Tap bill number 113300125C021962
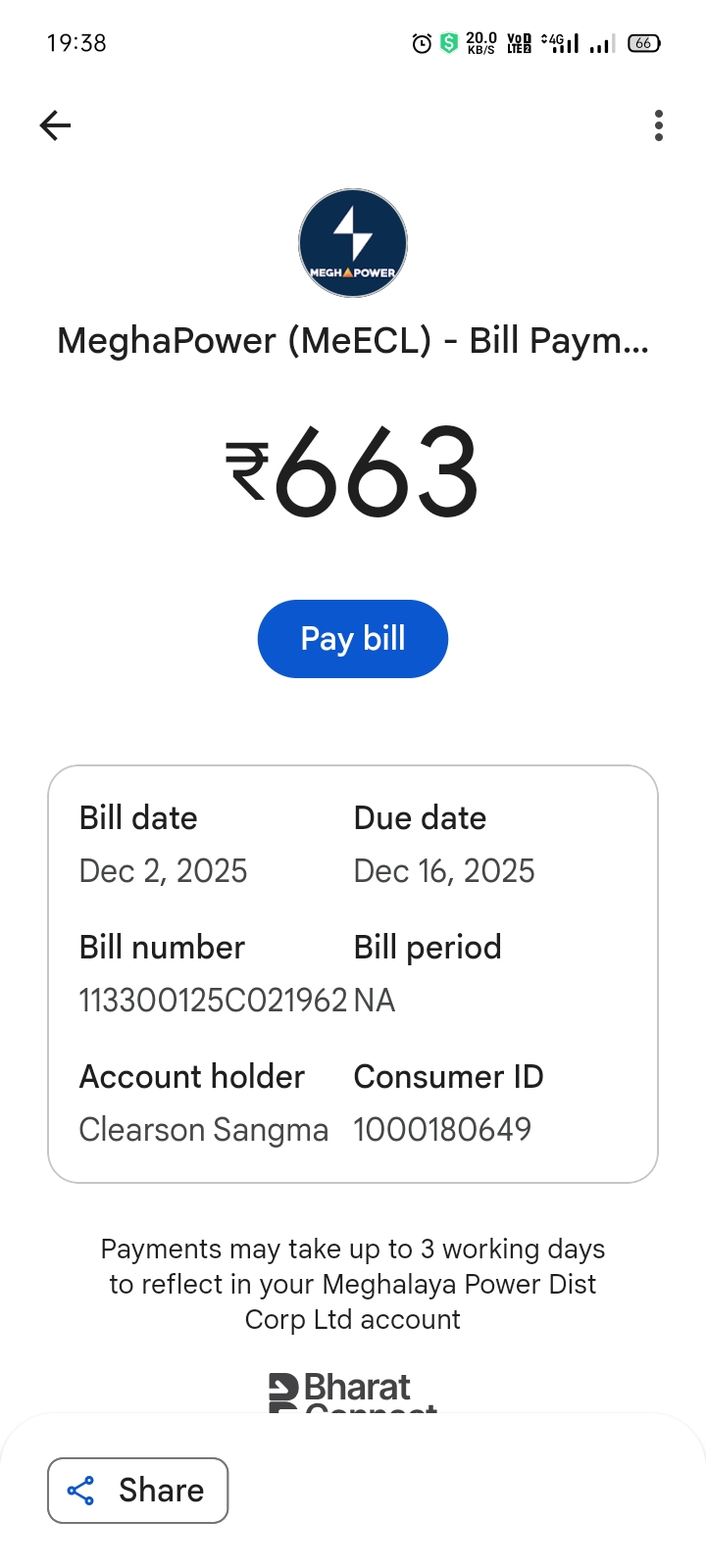The image size is (706, 1568). click(213, 1001)
